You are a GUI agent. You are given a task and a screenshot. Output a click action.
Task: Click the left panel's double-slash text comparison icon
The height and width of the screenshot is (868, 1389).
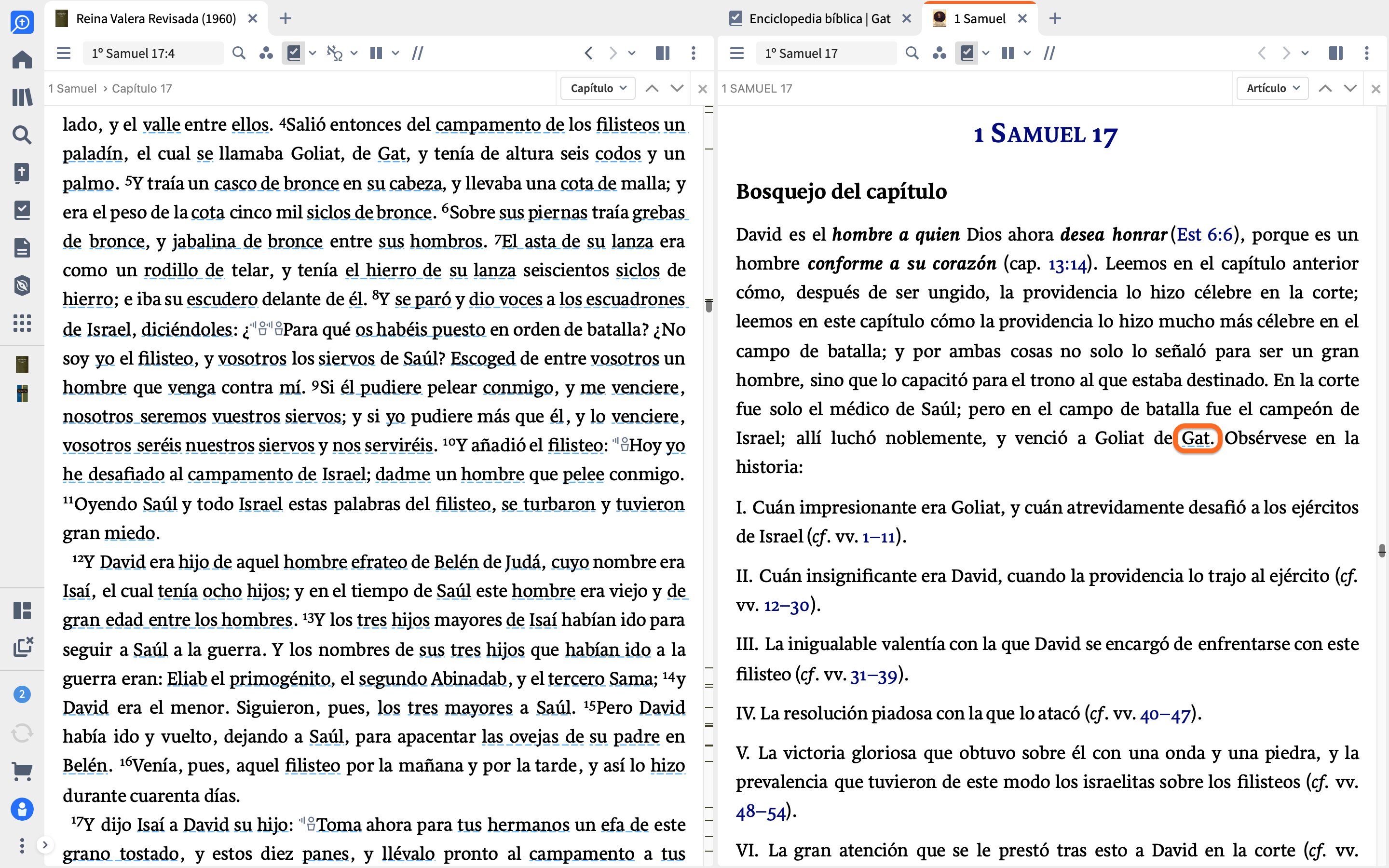[417, 54]
